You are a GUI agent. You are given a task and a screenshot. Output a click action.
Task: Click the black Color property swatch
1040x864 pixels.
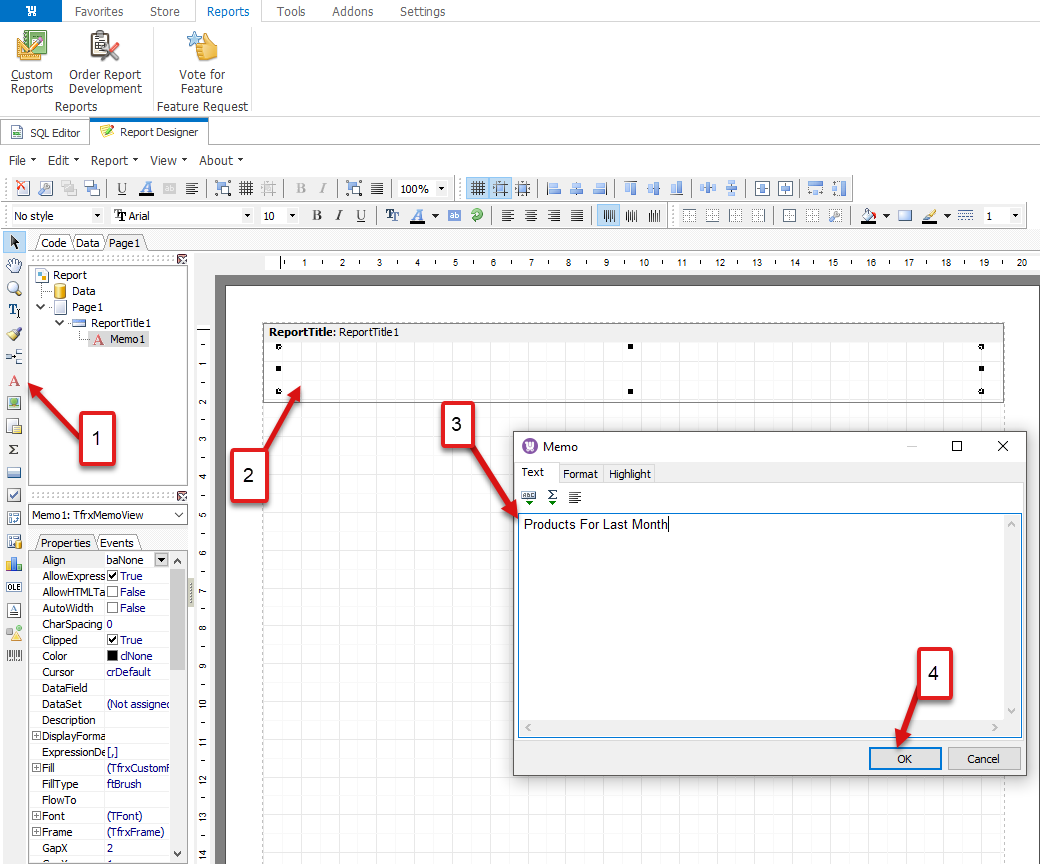(x=113, y=656)
